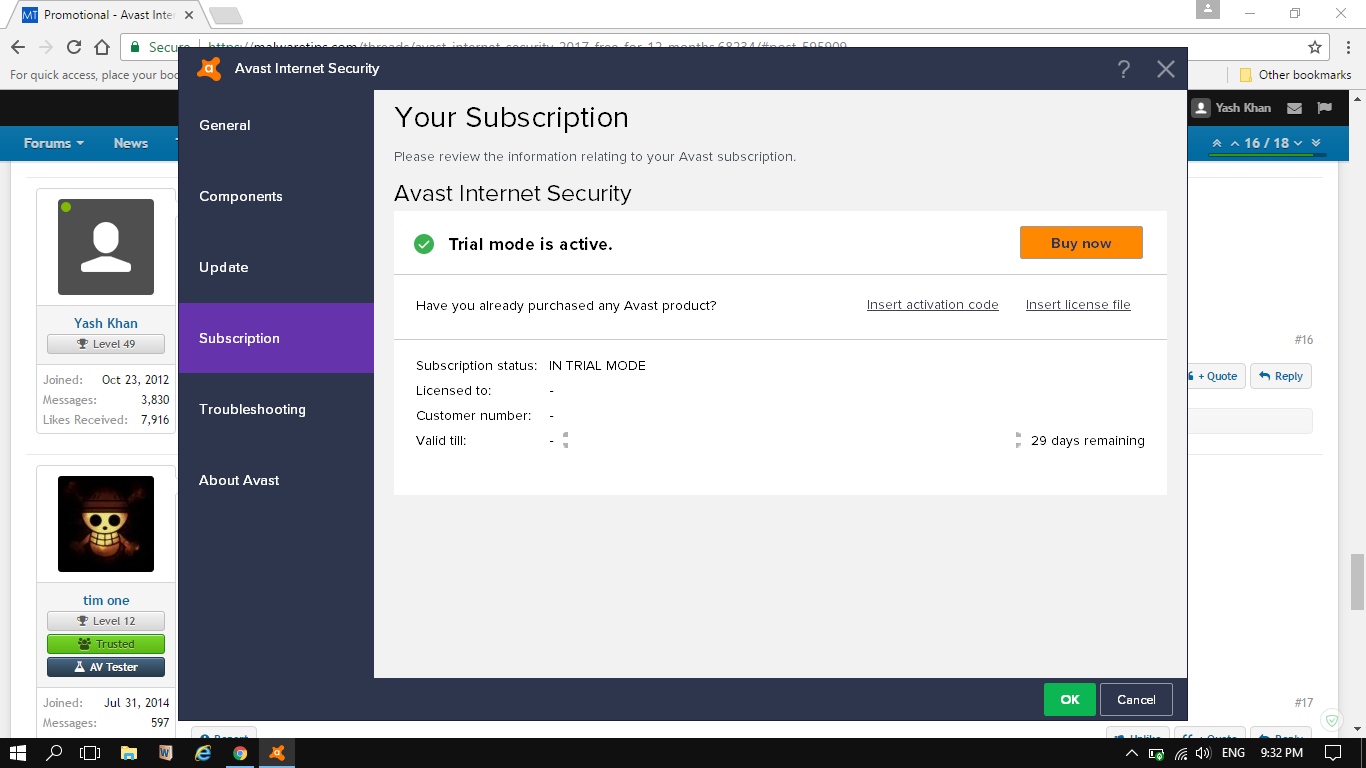Click the Avast logo in the dialog title bar
Image resolution: width=1366 pixels, height=768 pixels.
[209, 69]
